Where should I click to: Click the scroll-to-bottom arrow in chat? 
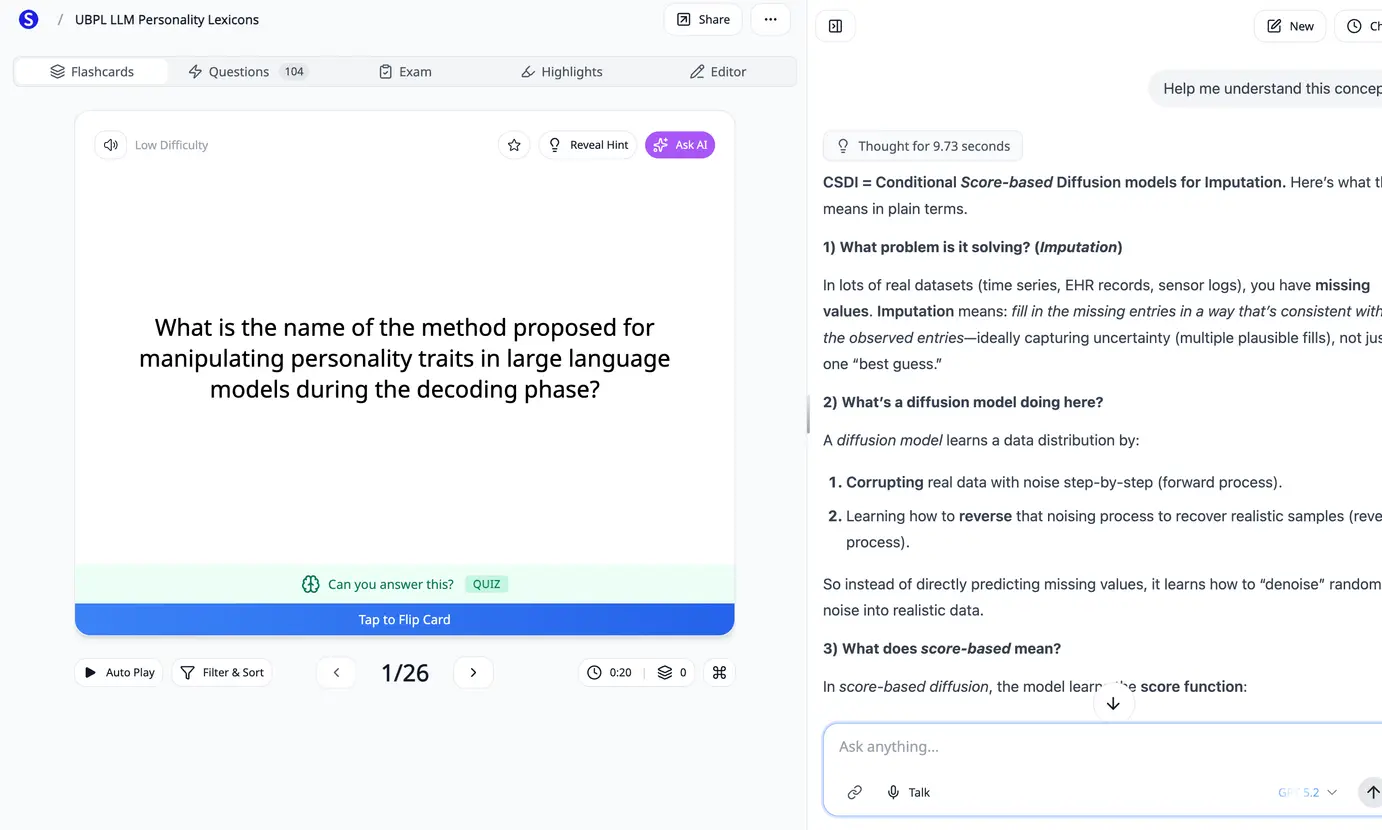click(1113, 703)
